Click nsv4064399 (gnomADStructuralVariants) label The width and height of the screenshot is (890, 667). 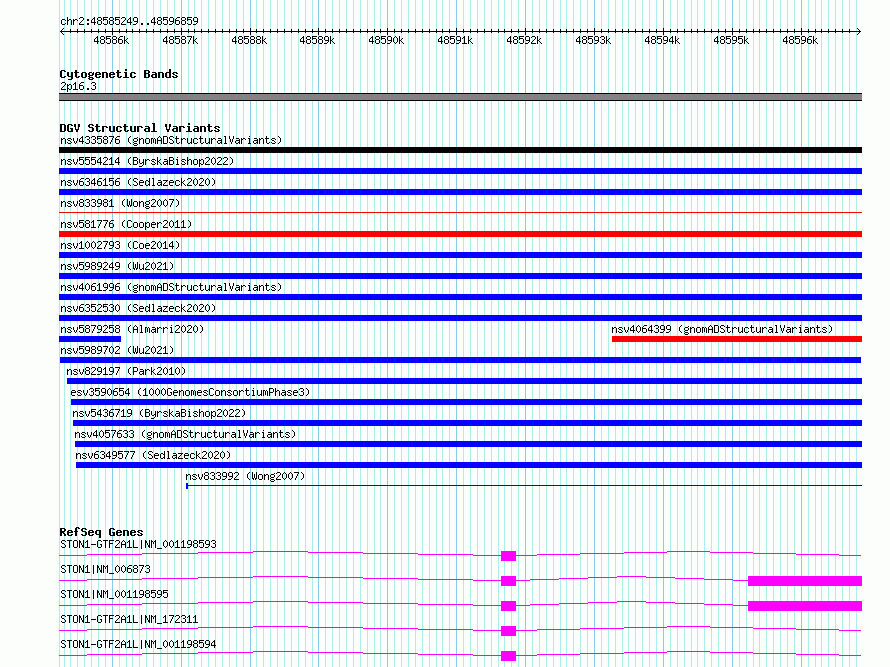pos(722,329)
